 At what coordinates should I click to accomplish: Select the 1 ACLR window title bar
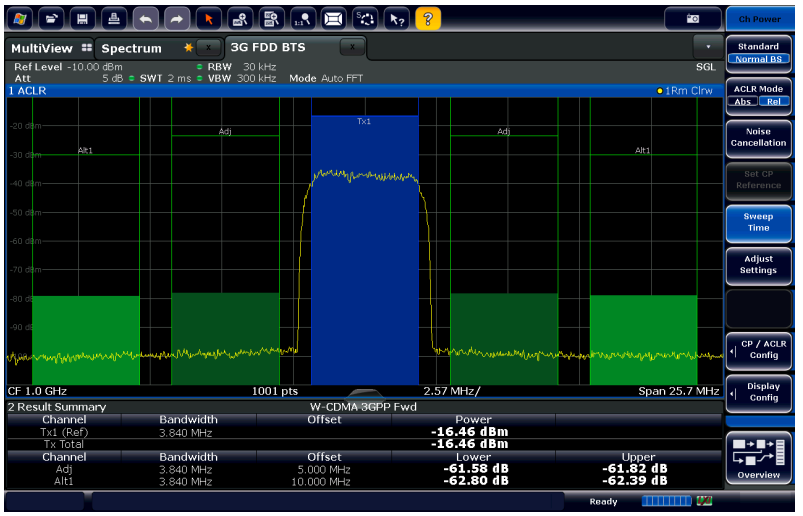(x=364, y=91)
